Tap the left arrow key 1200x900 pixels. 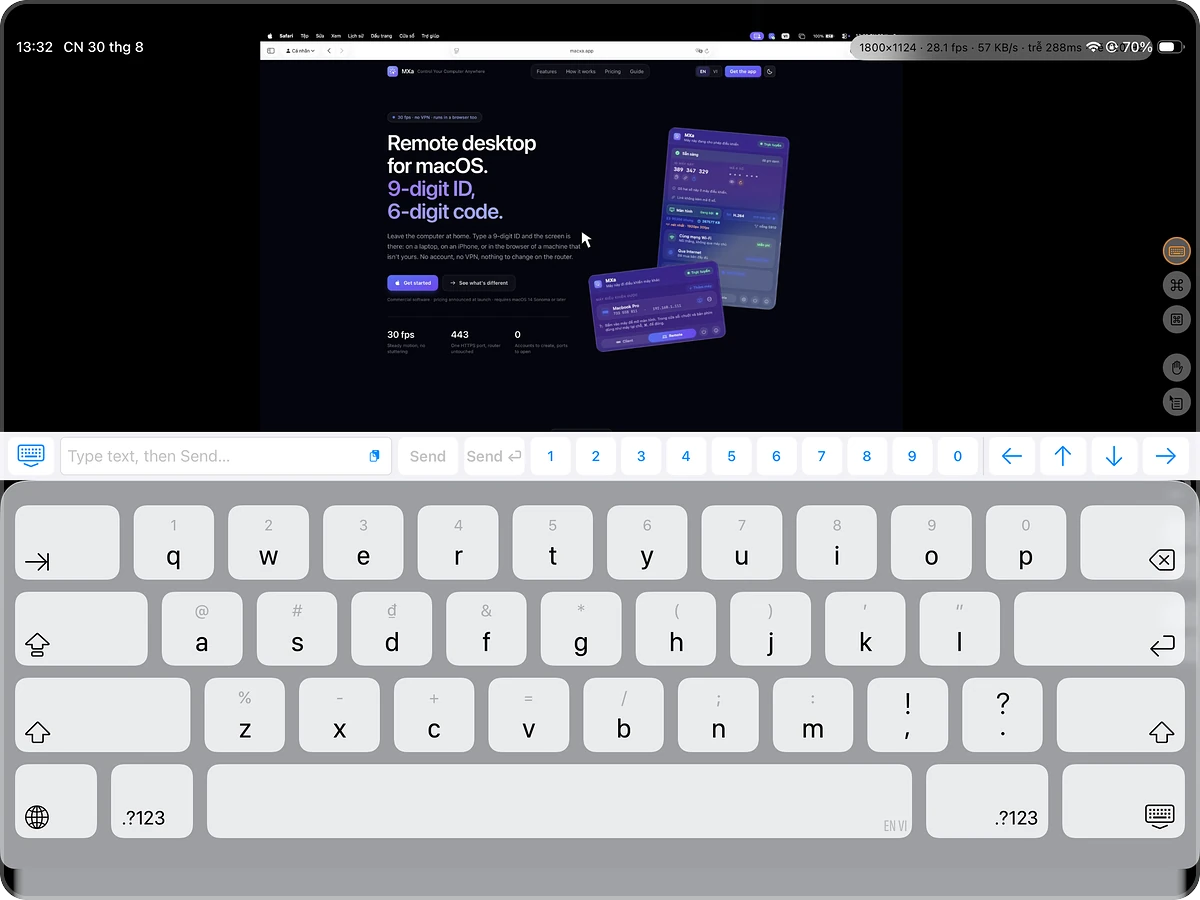pyautogui.click(x=1011, y=456)
